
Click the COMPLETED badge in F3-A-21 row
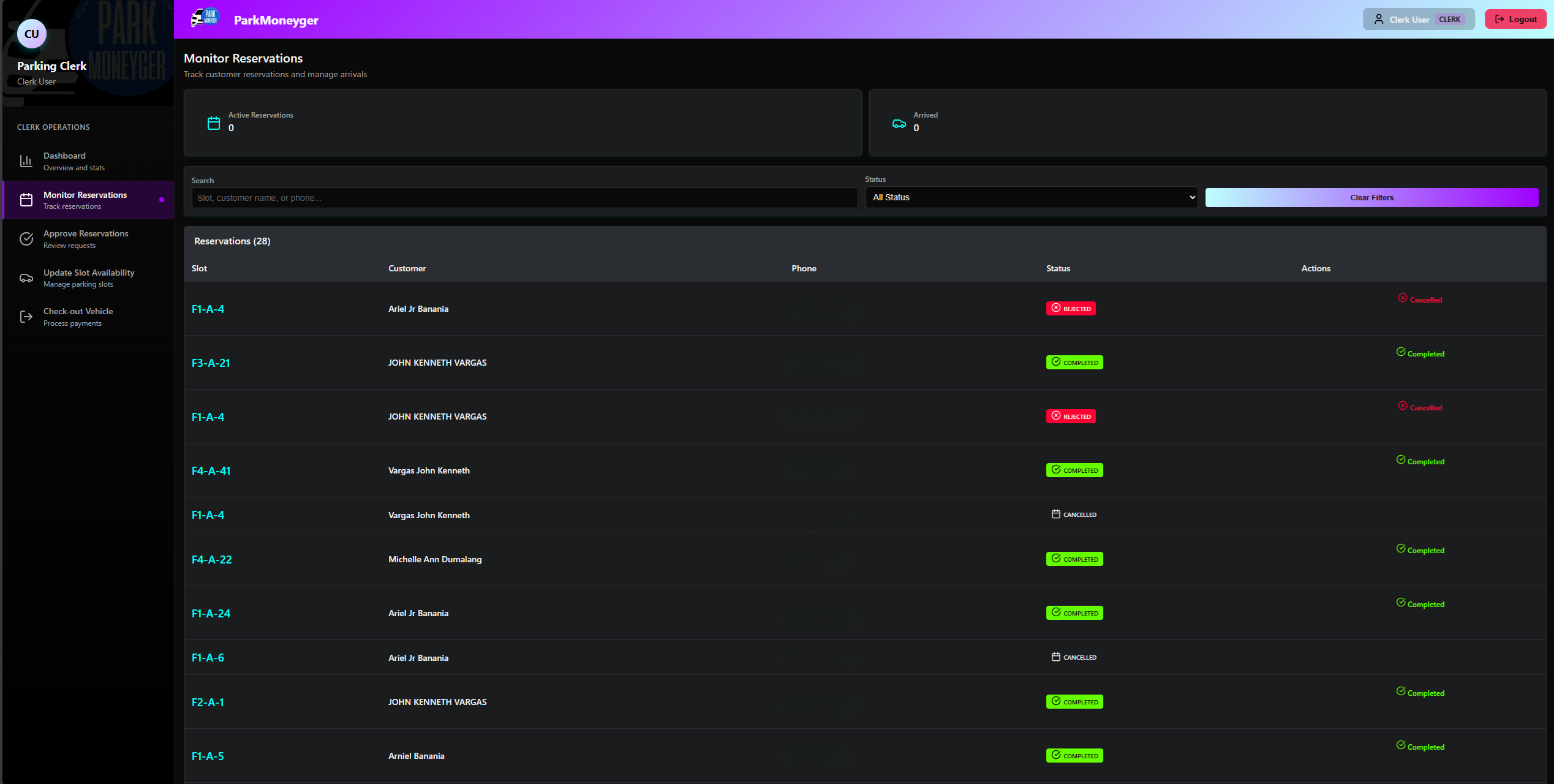[x=1074, y=362]
